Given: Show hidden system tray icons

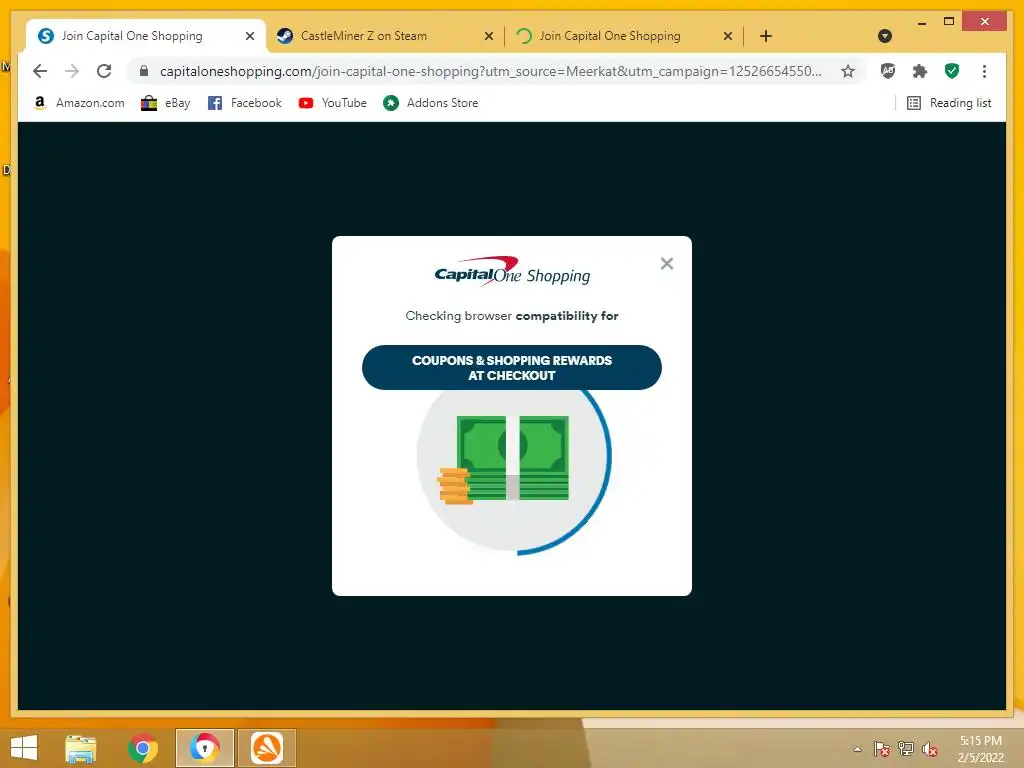Looking at the screenshot, I should pyautogui.click(x=857, y=749).
